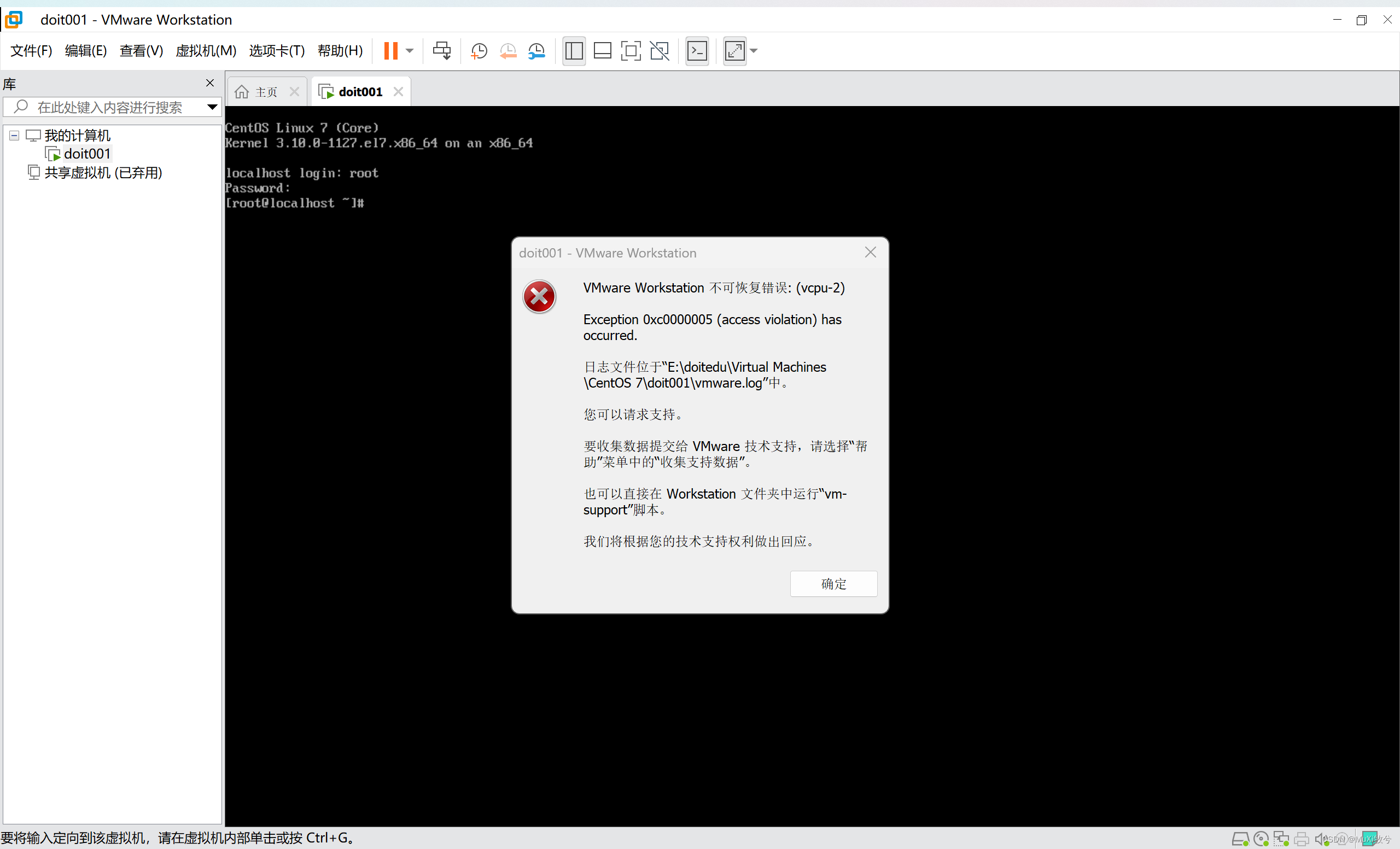Screen dimensions: 1400x849
Task: Click the library search input field
Action: point(113,107)
